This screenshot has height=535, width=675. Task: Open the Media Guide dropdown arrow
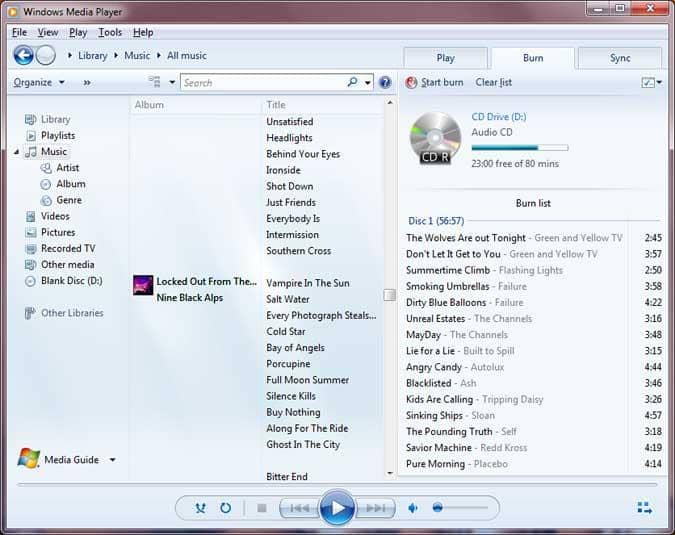coord(112,460)
